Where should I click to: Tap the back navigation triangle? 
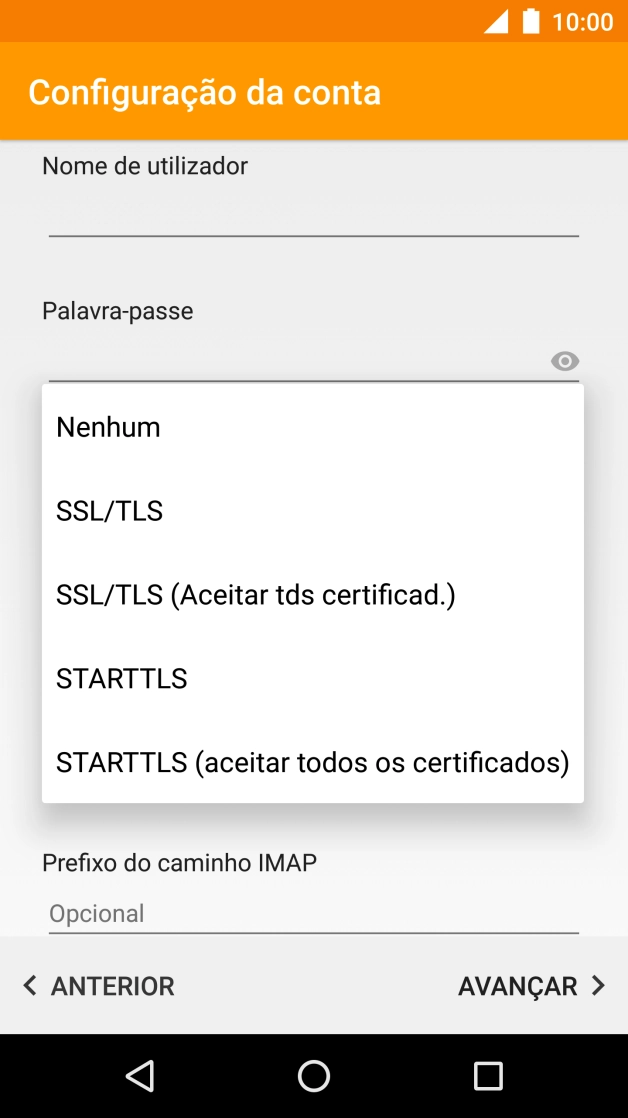coord(139,1075)
